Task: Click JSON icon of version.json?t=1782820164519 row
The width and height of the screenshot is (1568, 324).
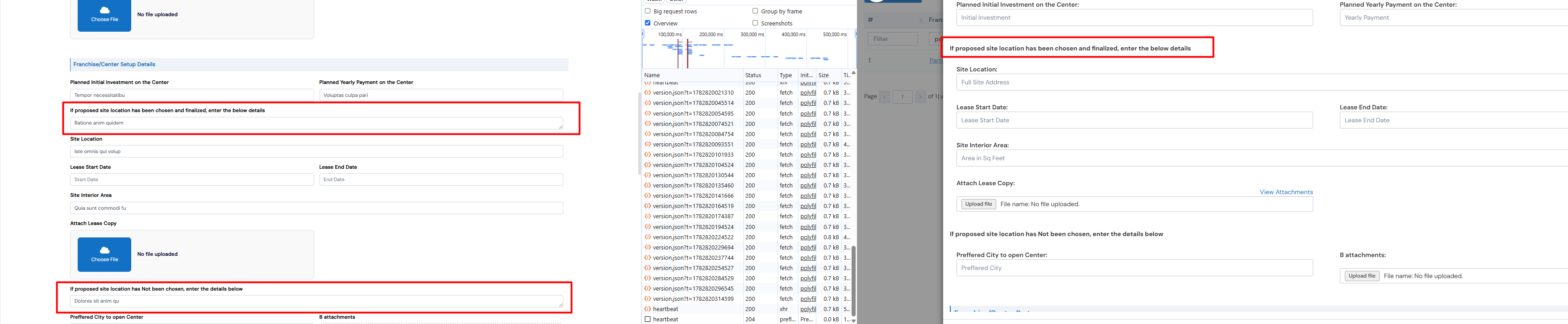Action: click(x=648, y=207)
